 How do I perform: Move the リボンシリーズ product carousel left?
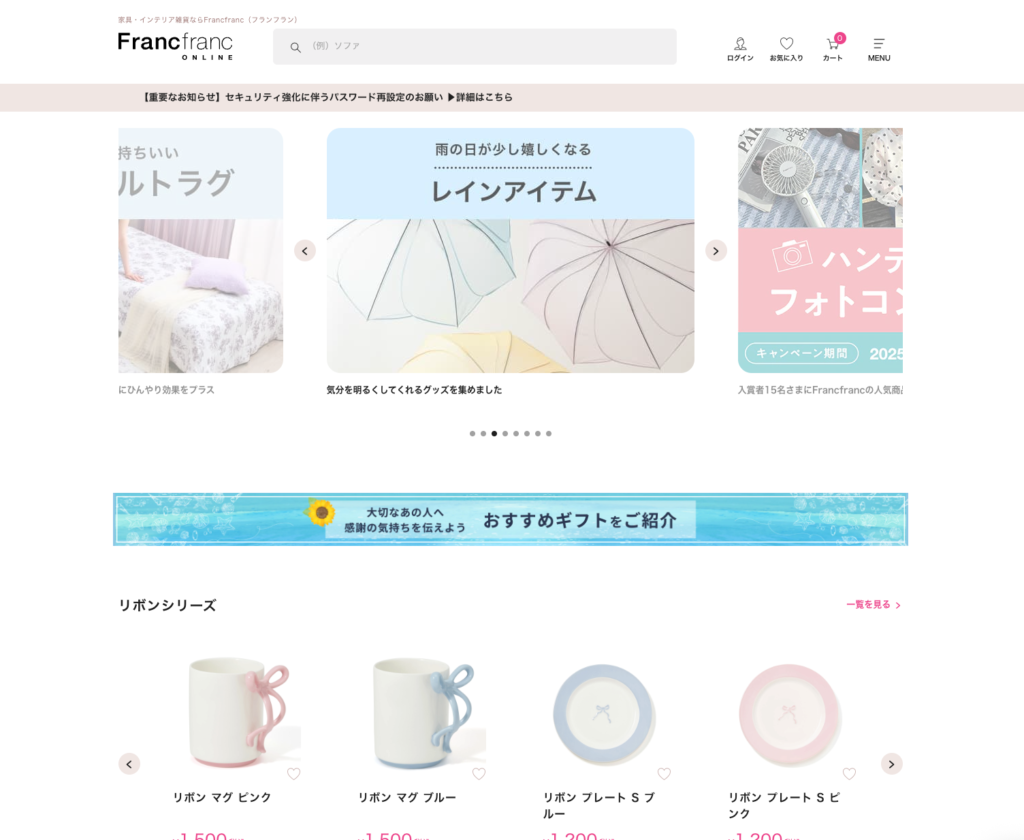129,764
